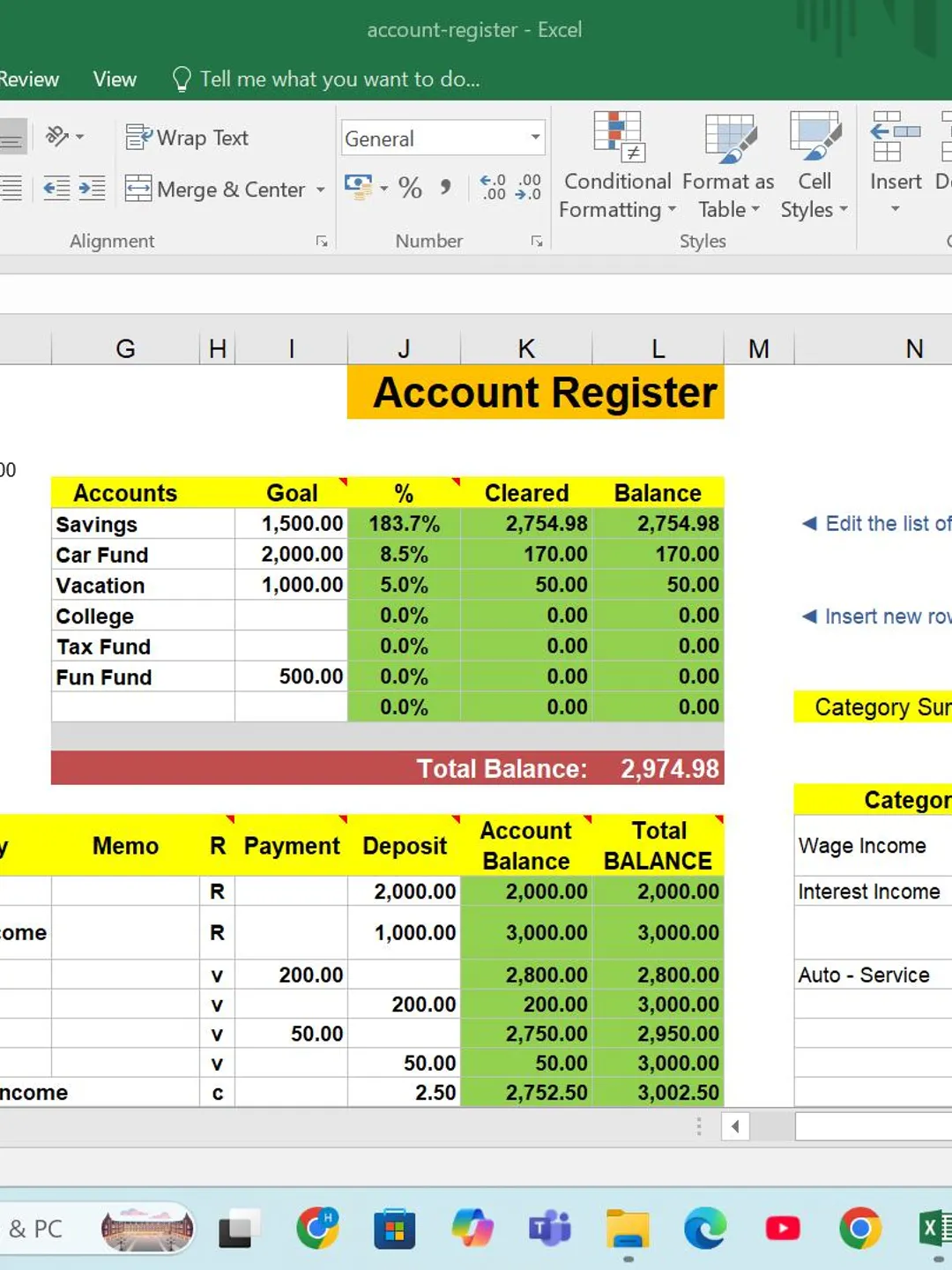Apply the Accounting Number Format

(x=358, y=187)
